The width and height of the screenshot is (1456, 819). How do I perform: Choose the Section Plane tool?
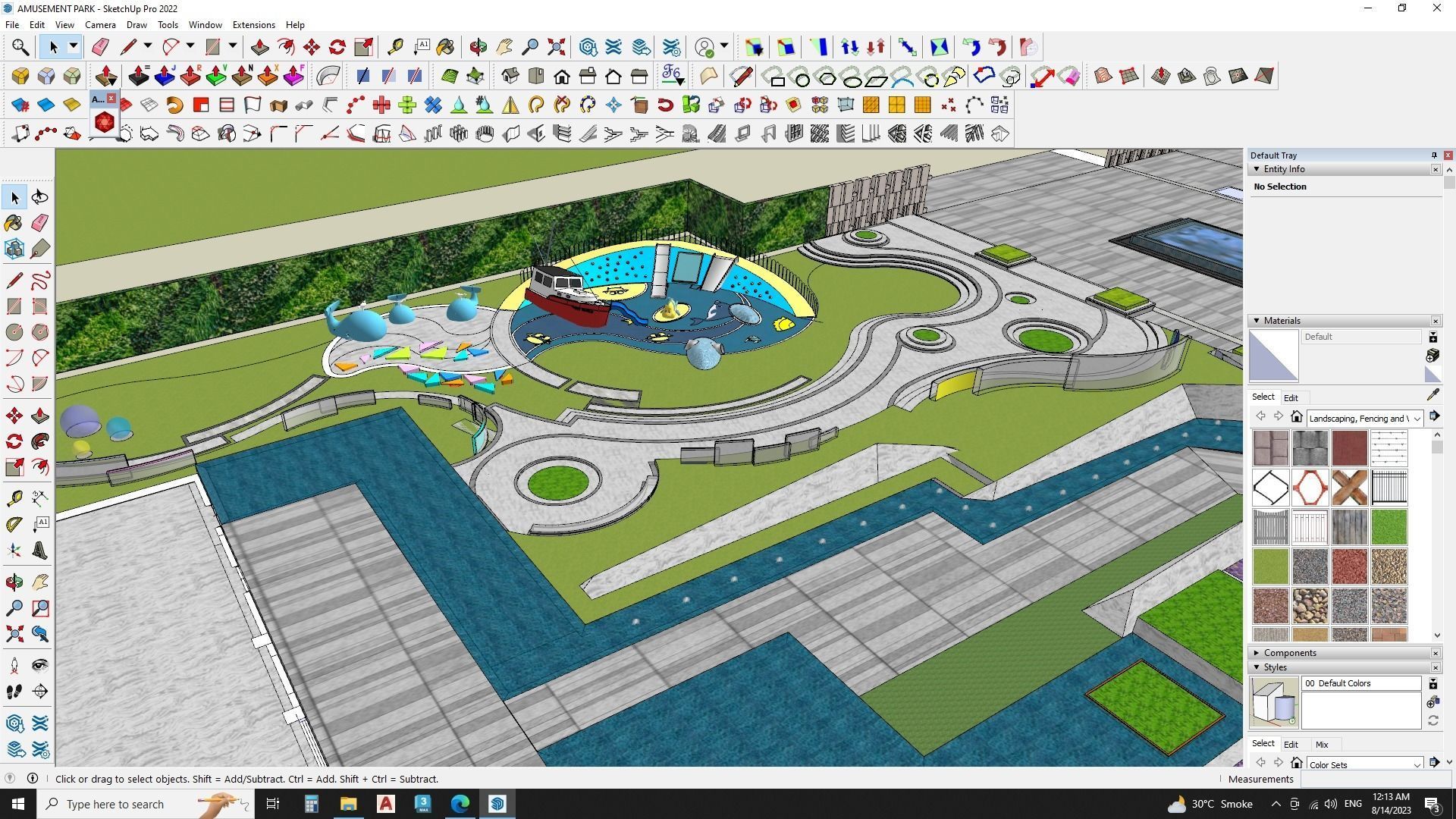[40, 692]
